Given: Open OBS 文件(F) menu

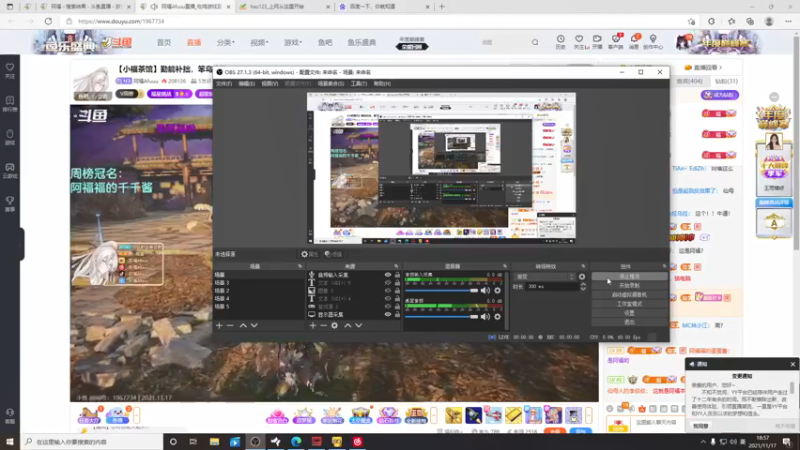Looking at the screenshot, I should point(224,84).
